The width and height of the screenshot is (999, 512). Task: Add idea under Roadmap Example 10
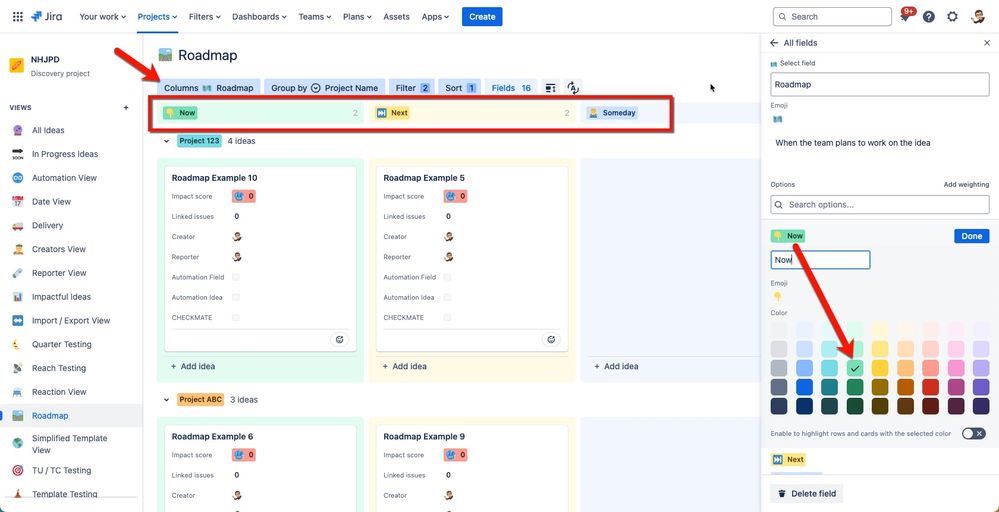pos(193,366)
